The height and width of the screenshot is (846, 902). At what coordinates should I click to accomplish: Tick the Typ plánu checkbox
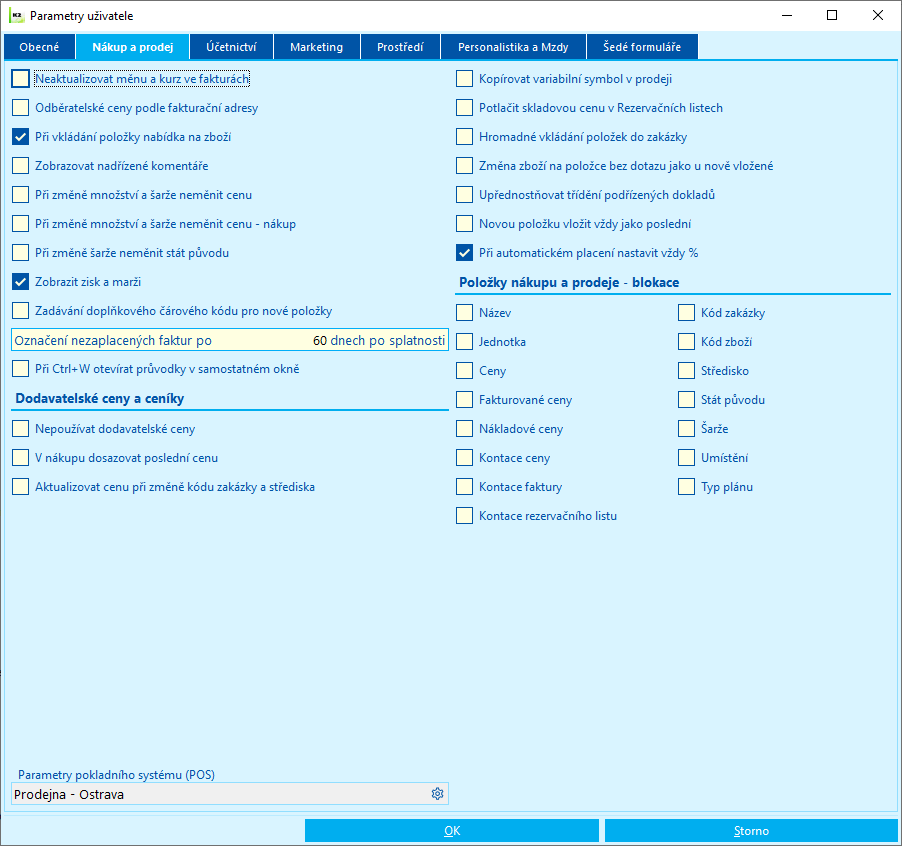coord(686,487)
